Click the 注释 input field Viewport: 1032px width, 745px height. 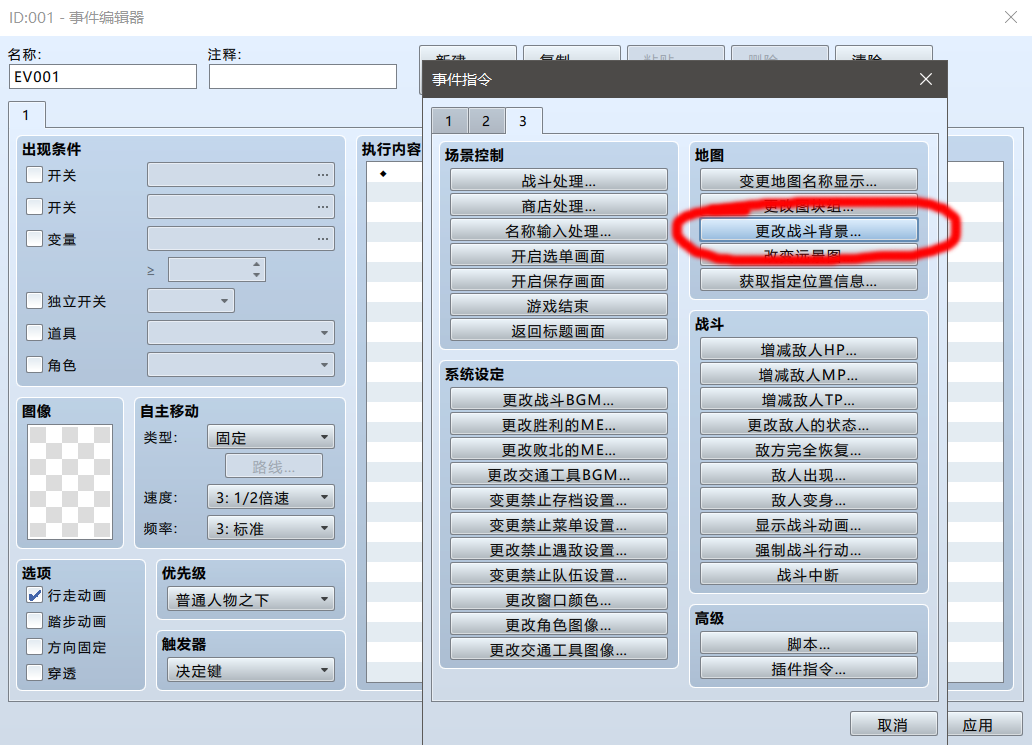pos(303,76)
